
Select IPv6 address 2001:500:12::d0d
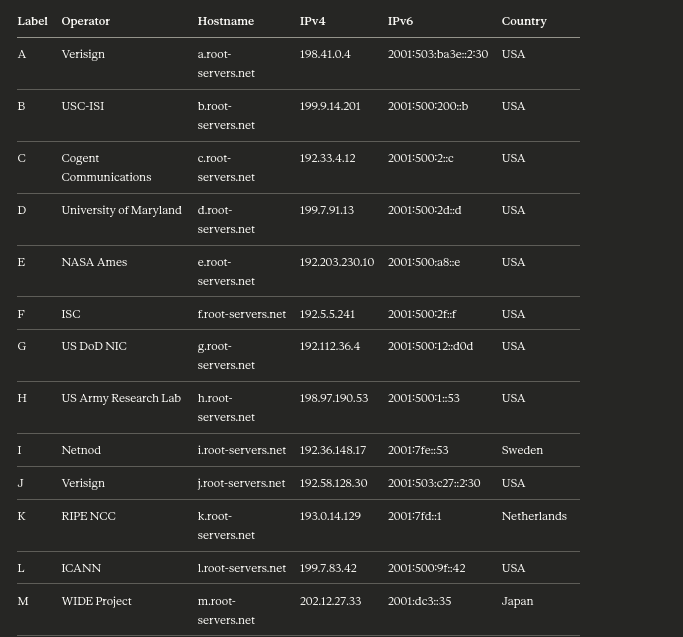point(430,346)
